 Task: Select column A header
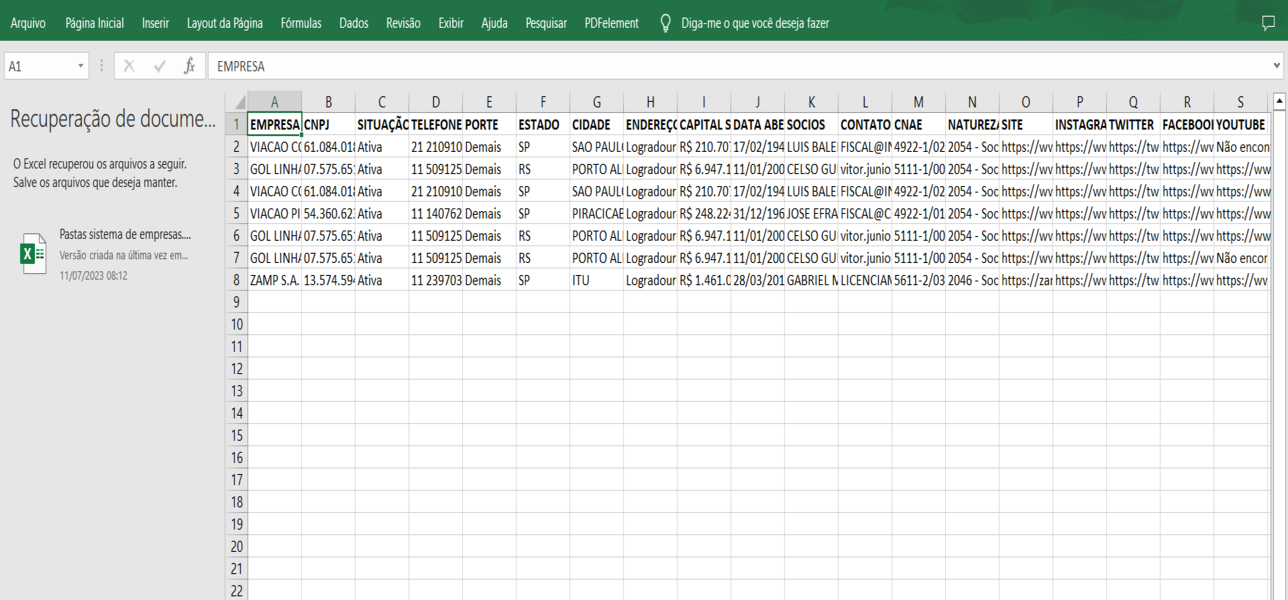(x=274, y=102)
